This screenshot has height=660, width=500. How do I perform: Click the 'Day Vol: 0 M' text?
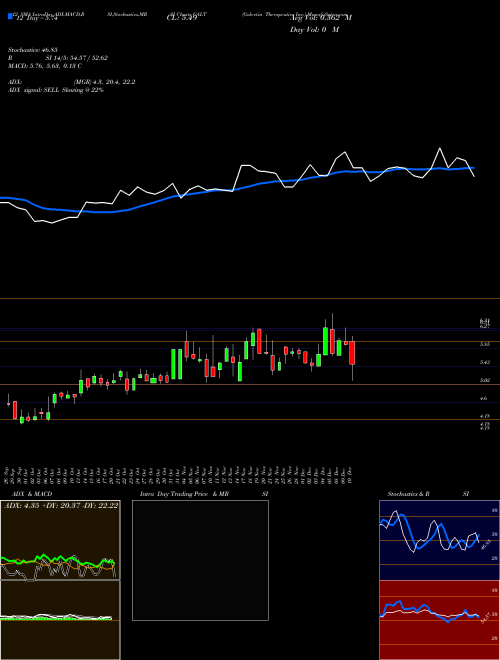tap(314, 30)
